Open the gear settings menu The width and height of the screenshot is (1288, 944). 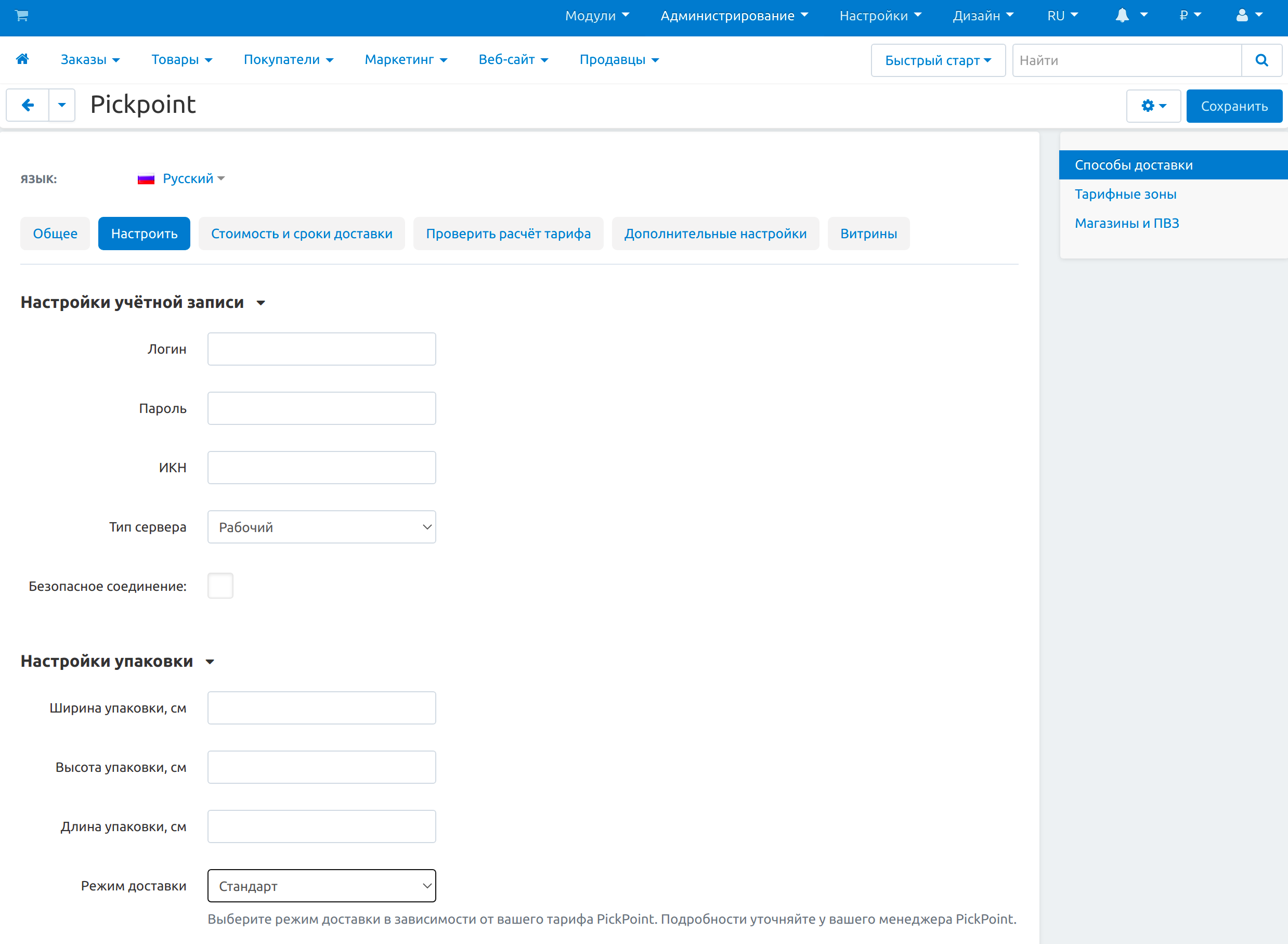1153,106
